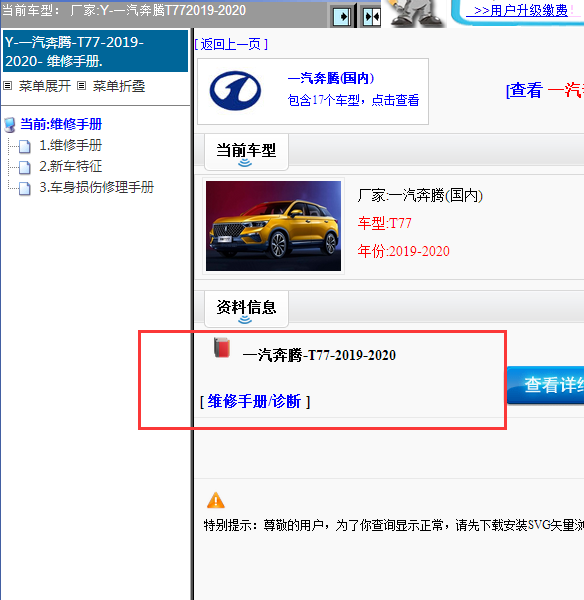Click page icon next to 3.车身损伤修理手册
The height and width of the screenshot is (600, 584).
click(x=25, y=188)
